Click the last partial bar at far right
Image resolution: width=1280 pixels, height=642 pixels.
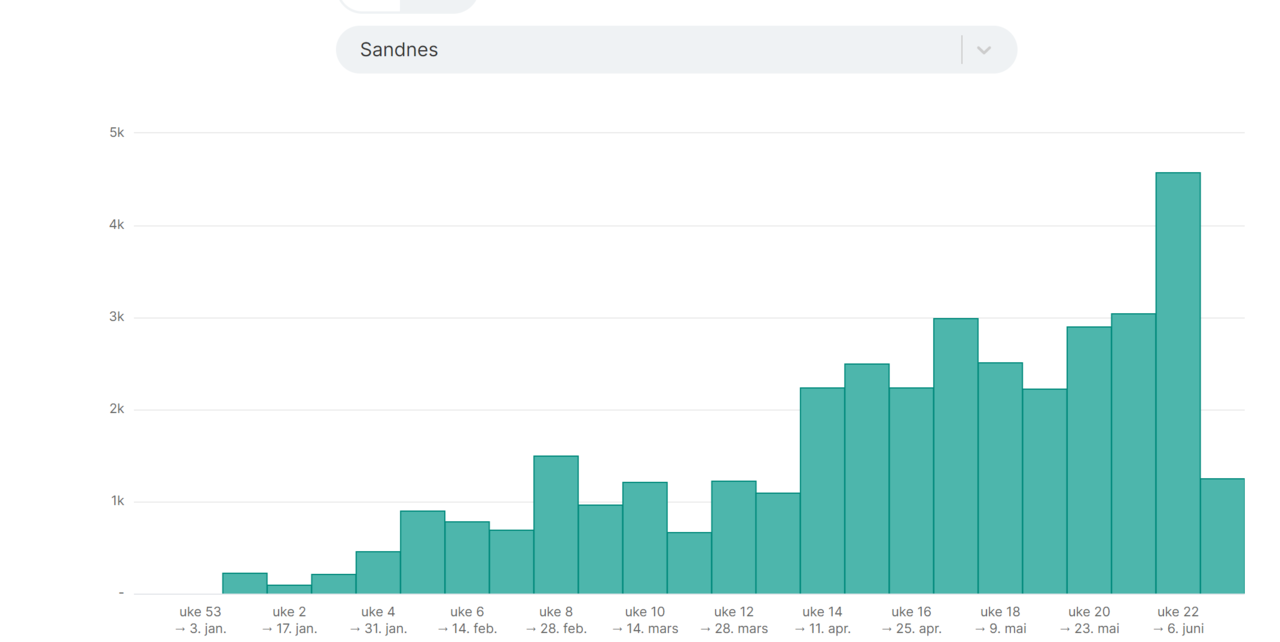[x=1222, y=536]
